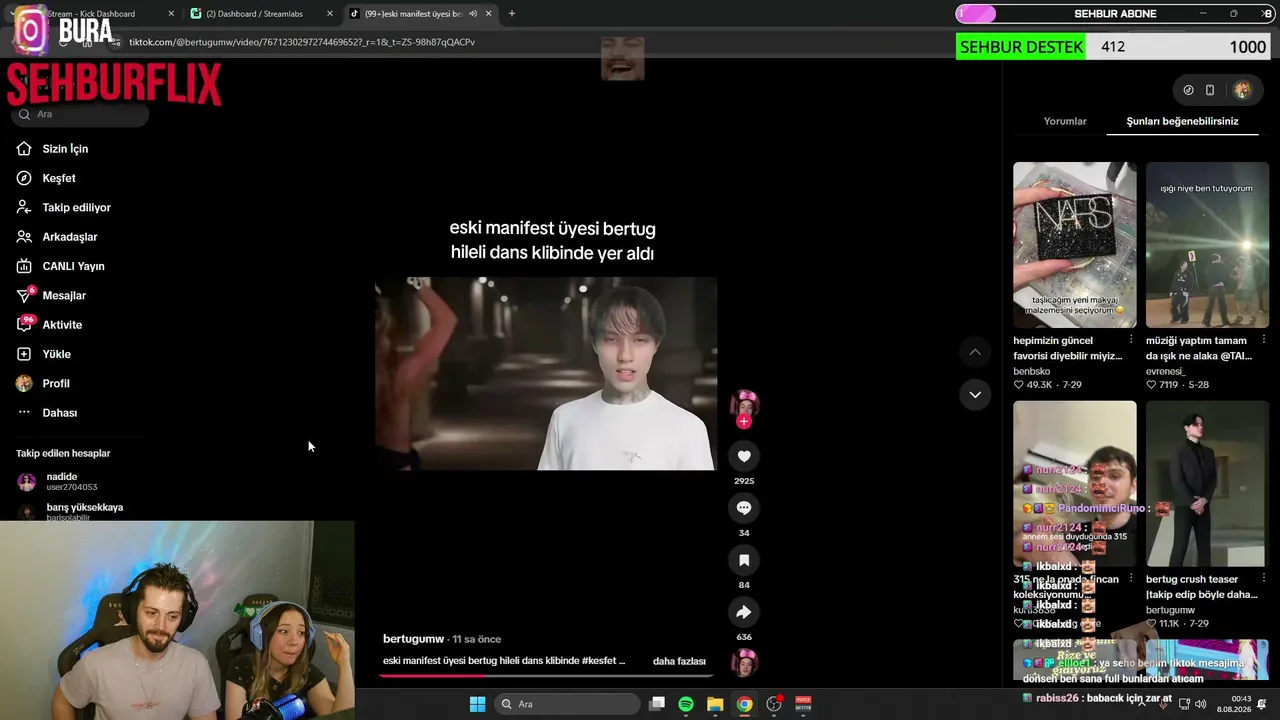This screenshot has width=1280, height=720.
Task: Open the Voicemeeter app on the taskbar
Action: [x=803, y=704]
